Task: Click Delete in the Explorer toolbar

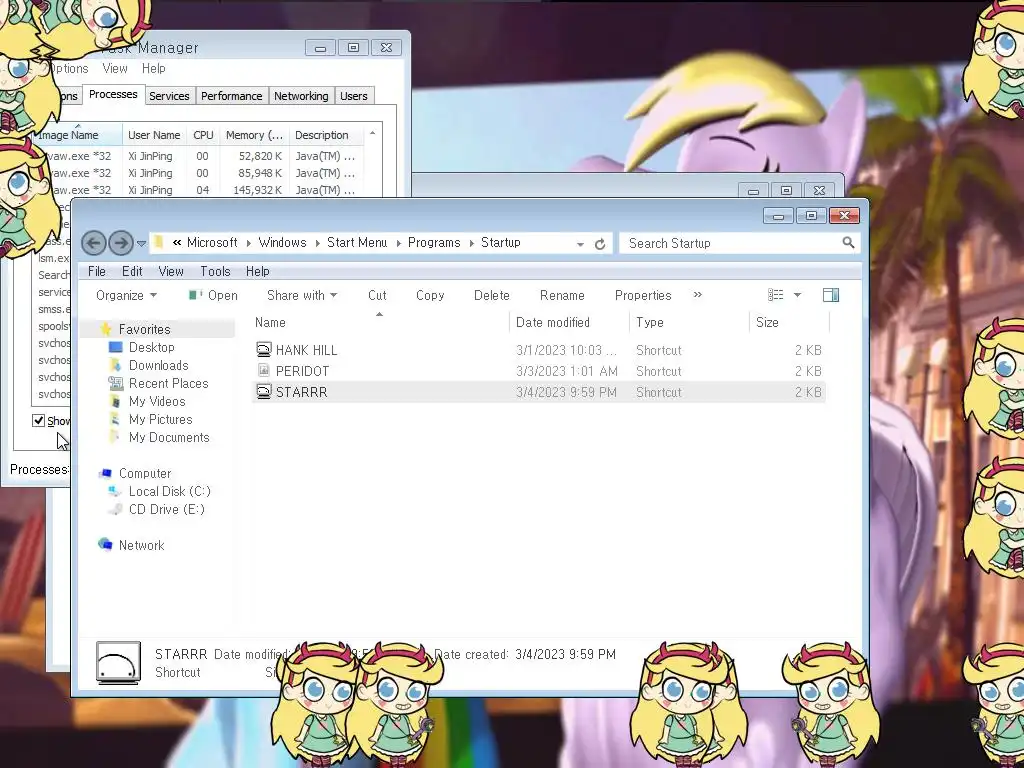Action: (491, 295)
